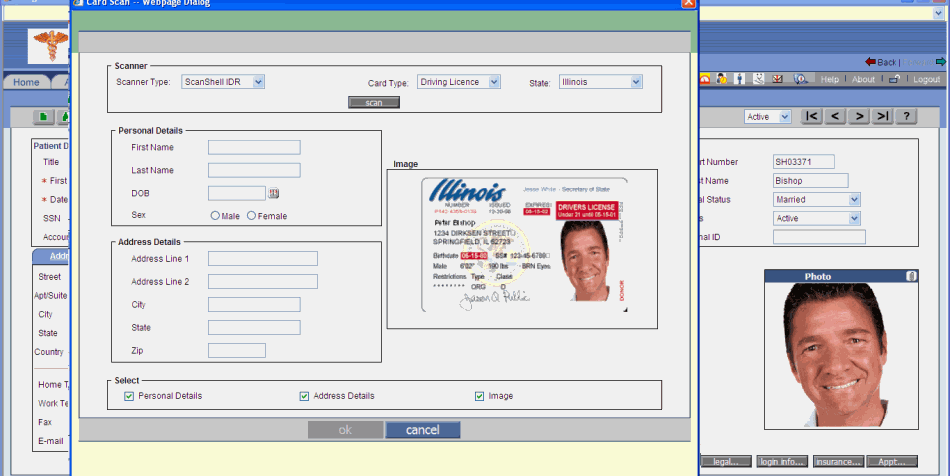Screen dimensions: 950x476
Task: Click the cancel button in dialog
Action: (423, 430)
